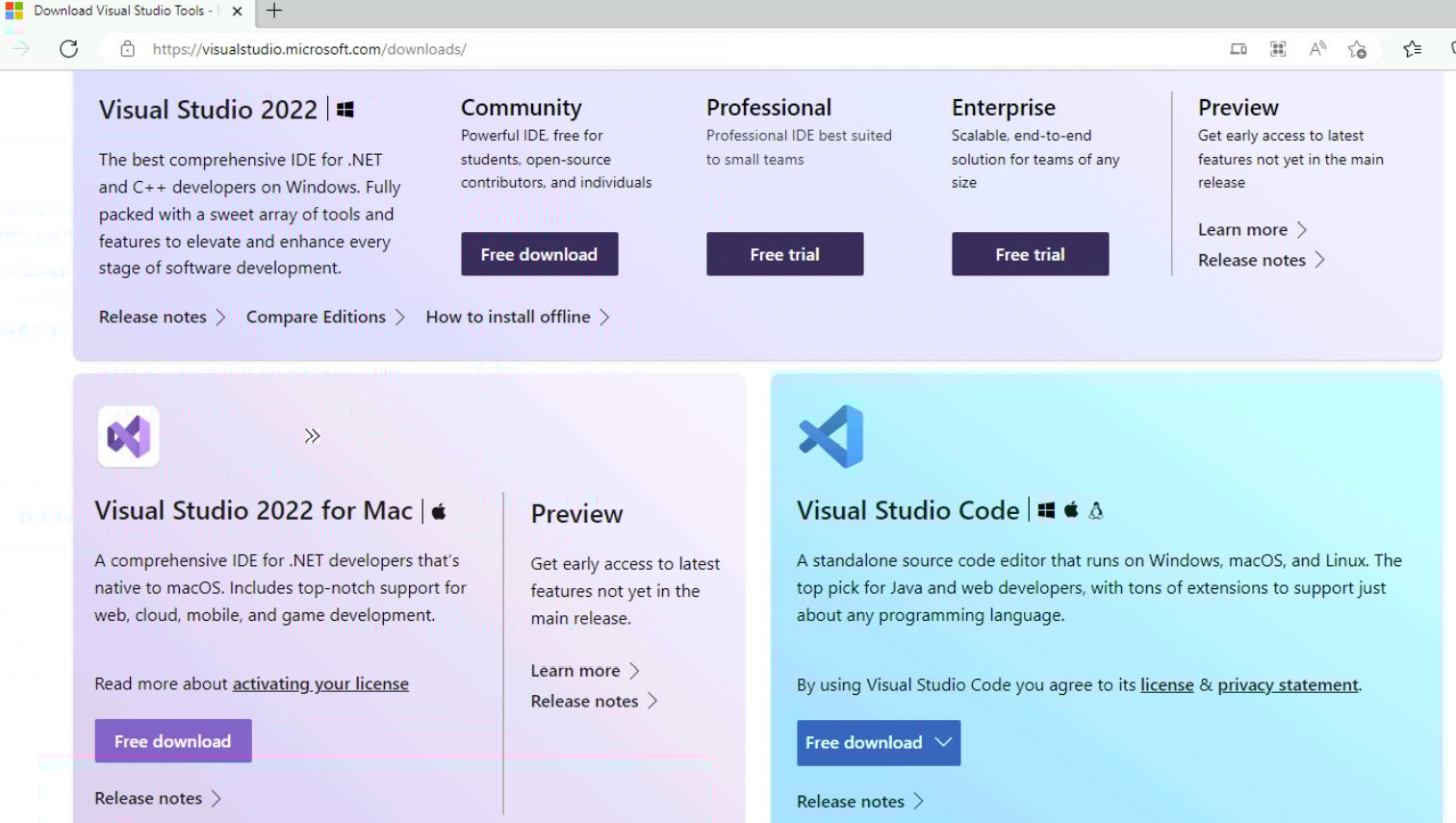Start the Enterprise Free trial

[x=1030, y=254]
